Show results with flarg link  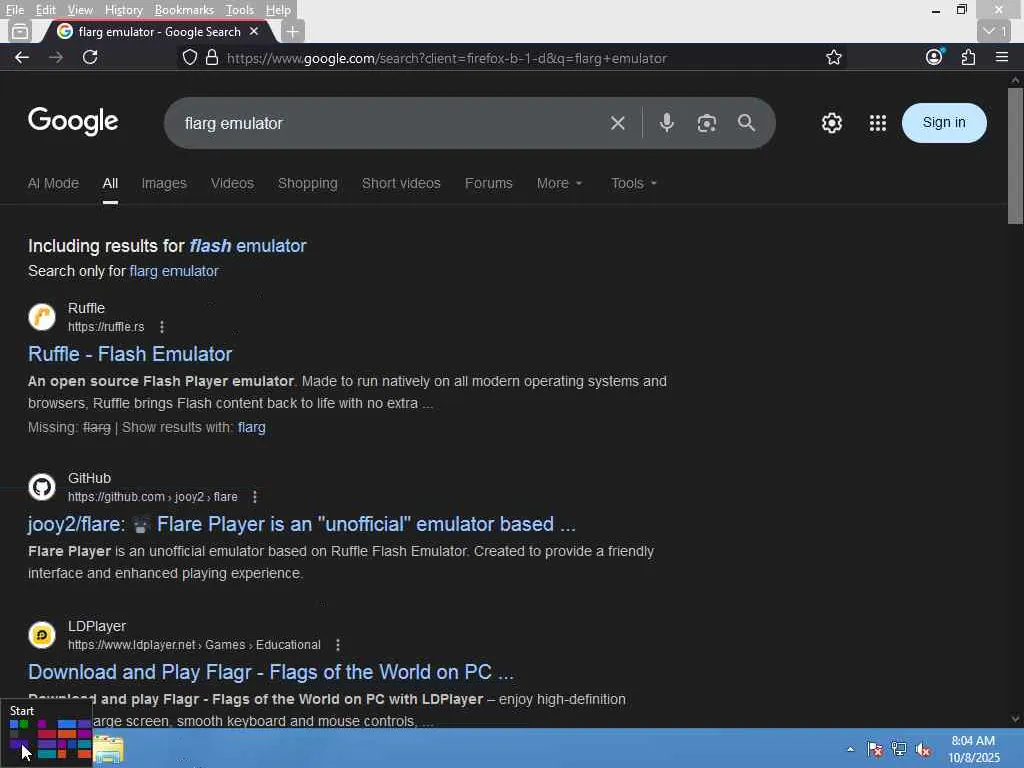tap(251, 428)
